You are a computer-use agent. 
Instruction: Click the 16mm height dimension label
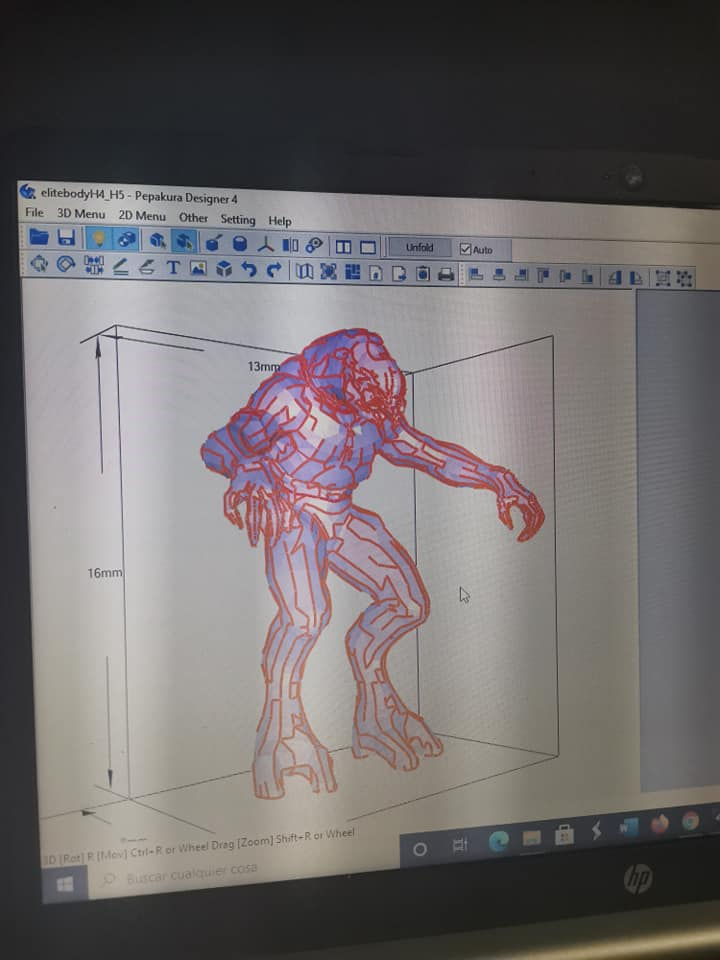coord(105,573)
